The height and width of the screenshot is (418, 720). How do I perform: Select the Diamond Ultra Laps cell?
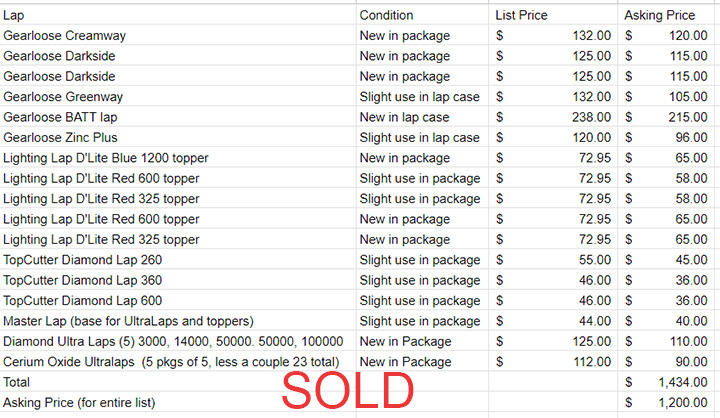[170, 341]
